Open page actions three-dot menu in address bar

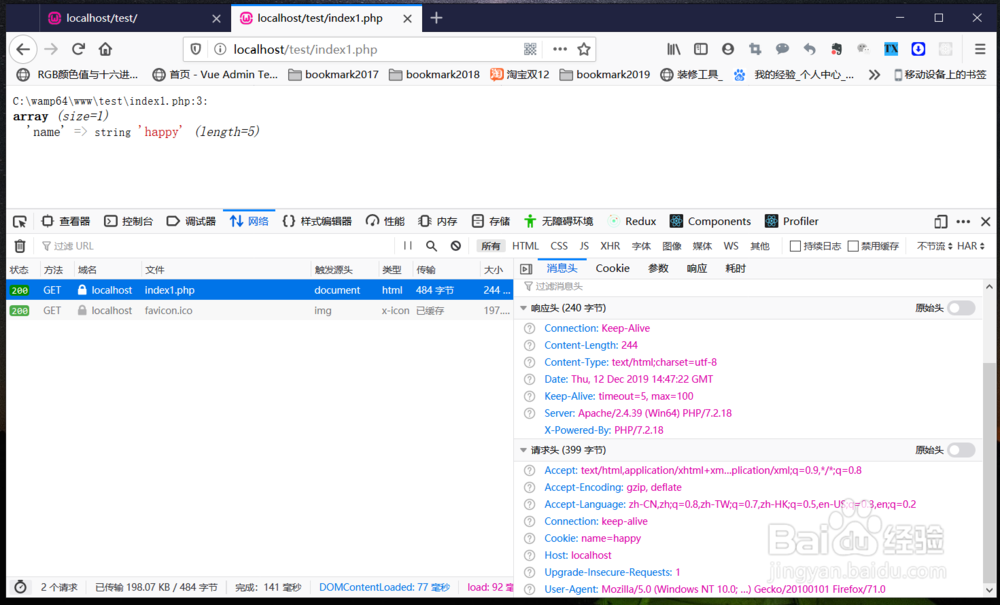[560, 49]
